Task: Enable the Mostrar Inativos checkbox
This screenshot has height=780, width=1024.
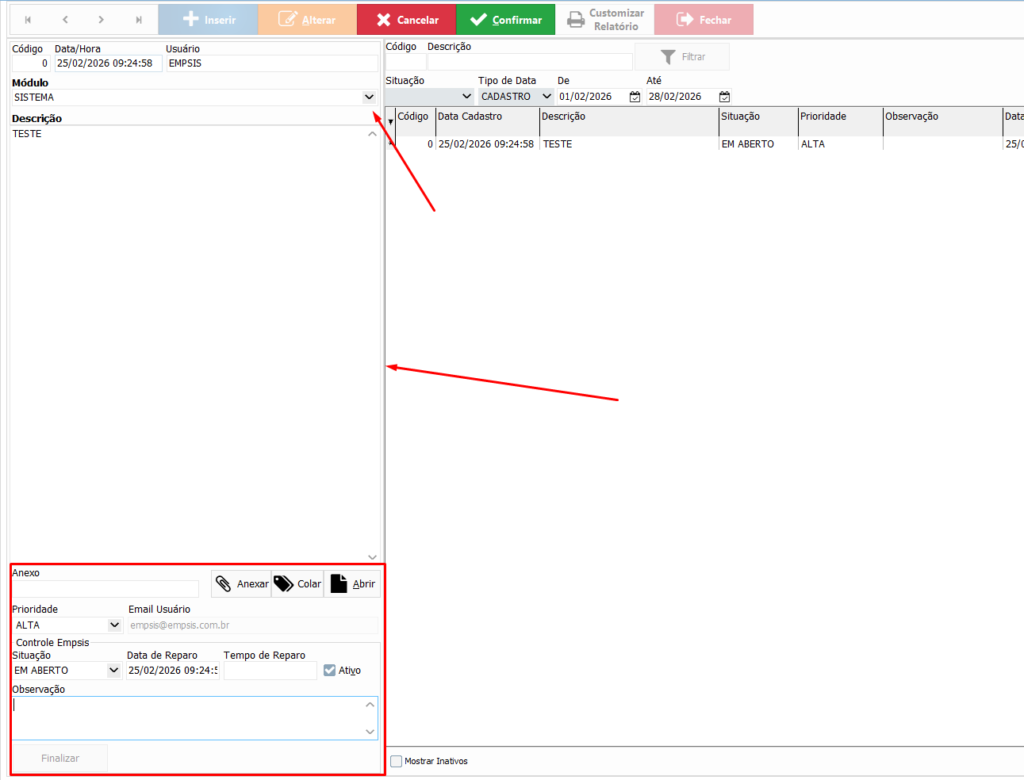Action: click(x=396, y=761)
